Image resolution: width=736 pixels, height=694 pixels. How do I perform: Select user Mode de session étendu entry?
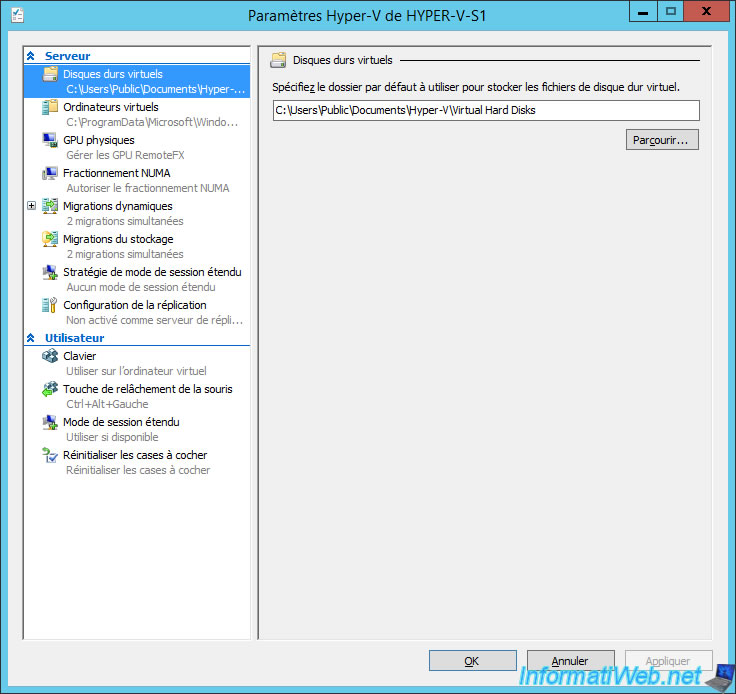[137, 429]
